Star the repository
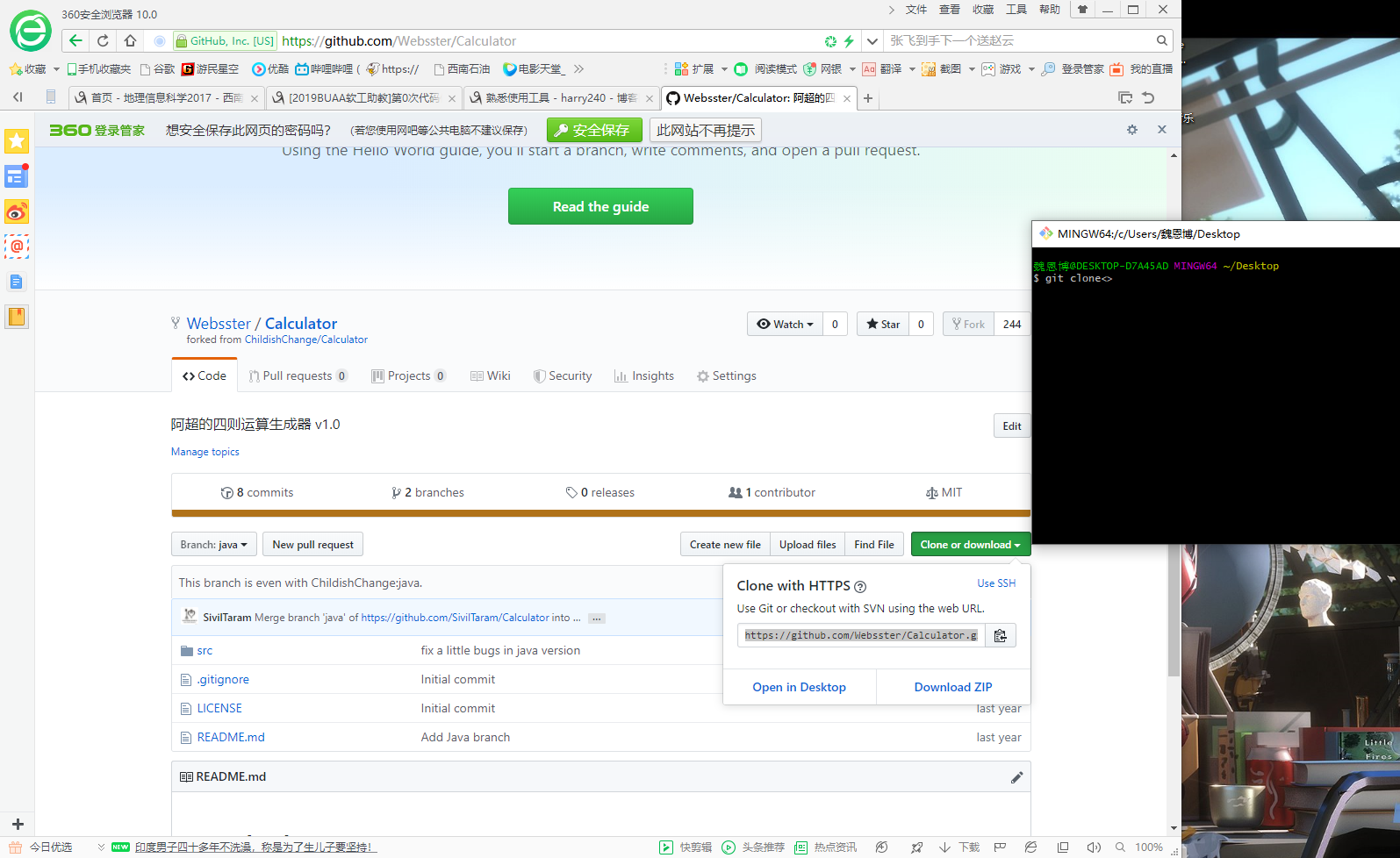This screenshot has width=1400, height=858. pyautogui.click(x=883, y=324)
